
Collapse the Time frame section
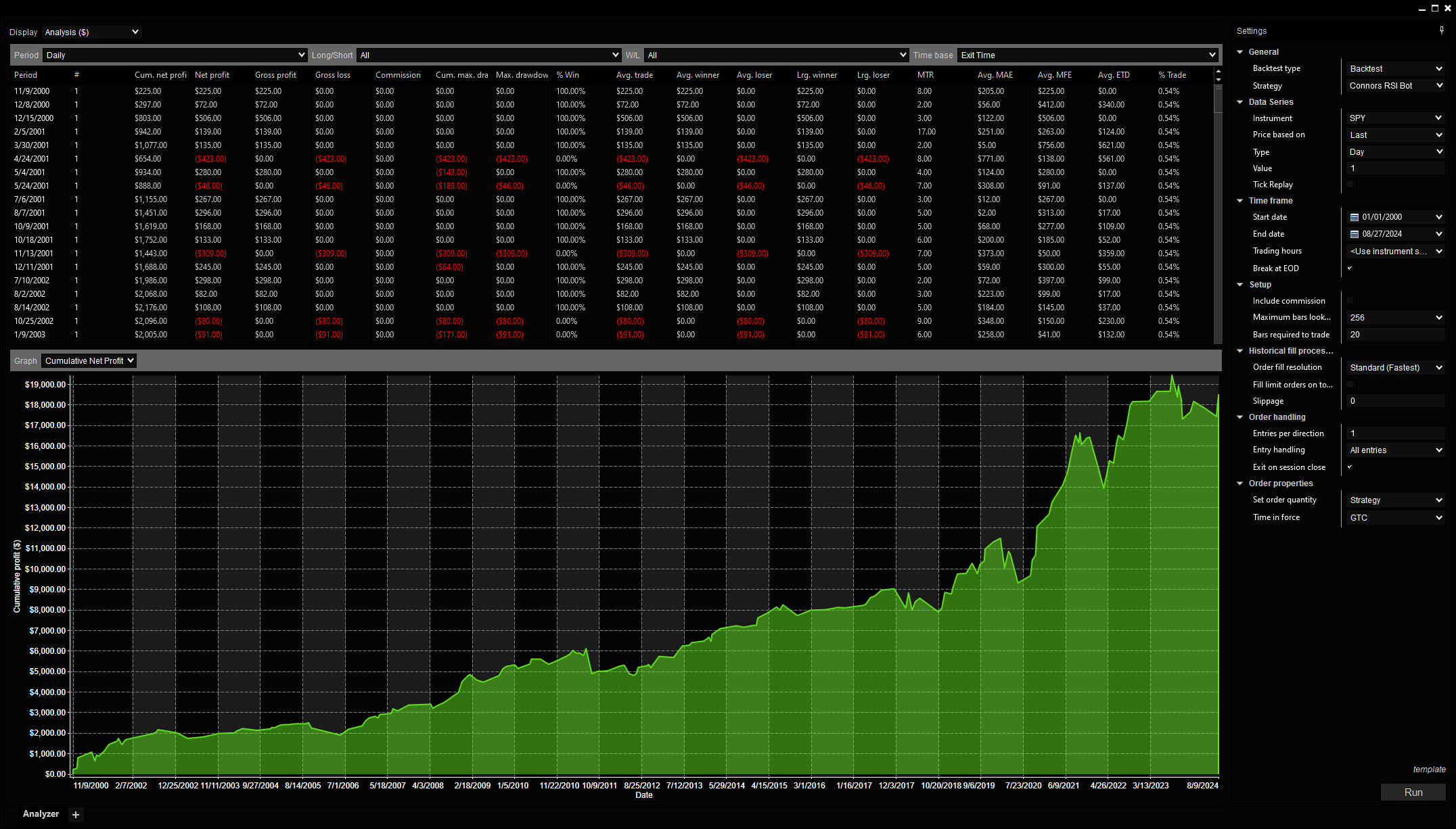1240,201
